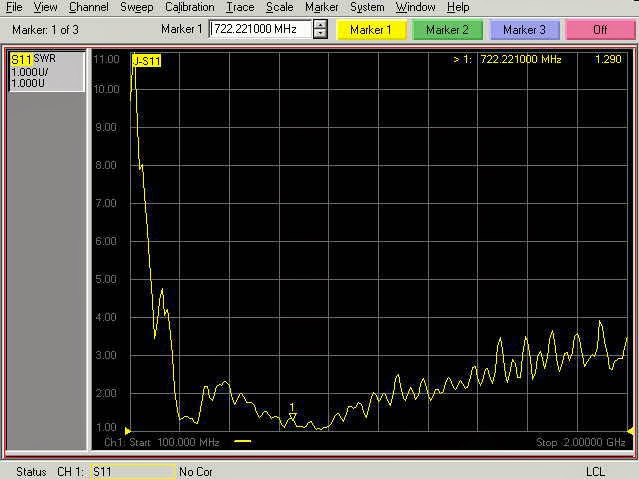Open the Marker menu
The height and width of the screenshot is (479, 639).
pyautogui.click(x=322, y=7)
